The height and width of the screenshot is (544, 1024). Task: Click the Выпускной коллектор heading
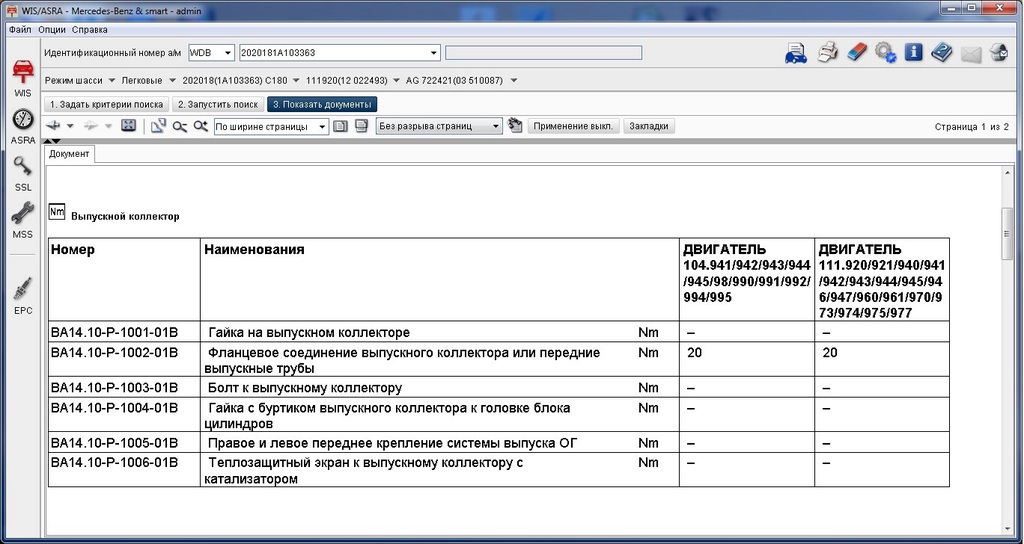tap(125, 216)
